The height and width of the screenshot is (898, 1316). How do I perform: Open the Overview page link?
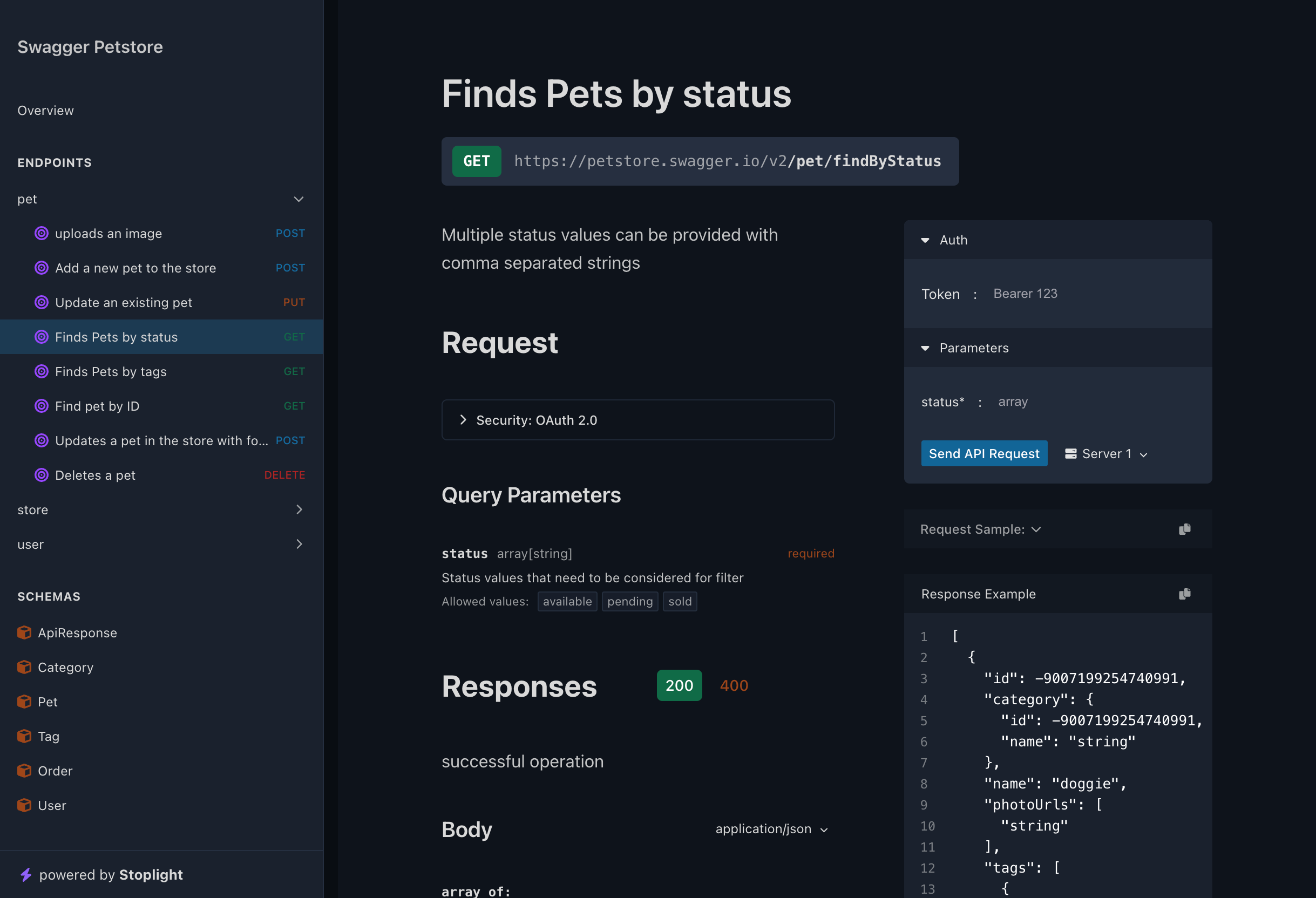[45, 111]
